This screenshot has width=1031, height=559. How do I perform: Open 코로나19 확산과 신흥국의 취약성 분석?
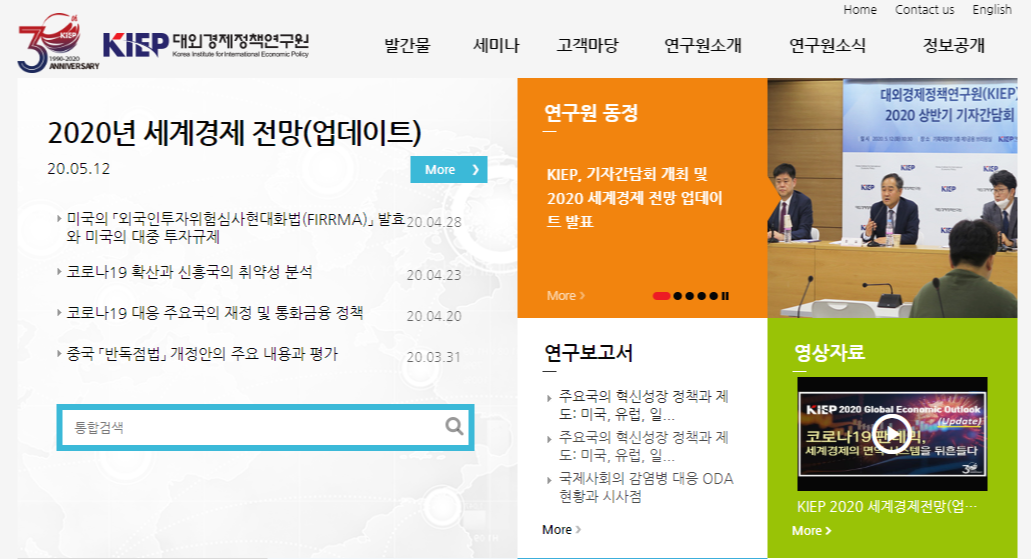189,272
